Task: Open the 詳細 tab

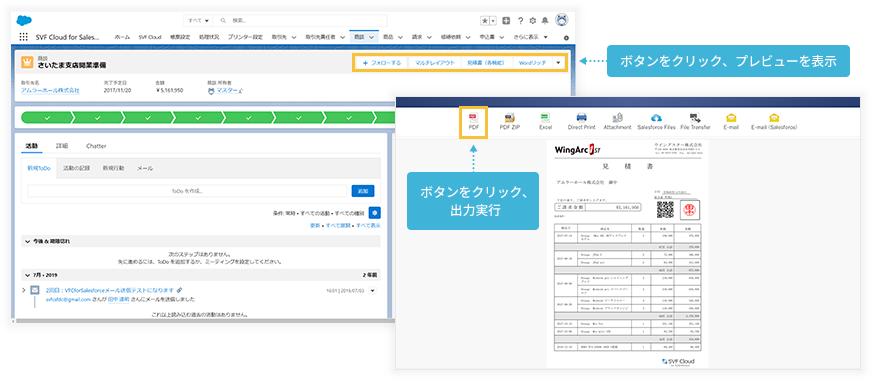Action: [62, 146]
